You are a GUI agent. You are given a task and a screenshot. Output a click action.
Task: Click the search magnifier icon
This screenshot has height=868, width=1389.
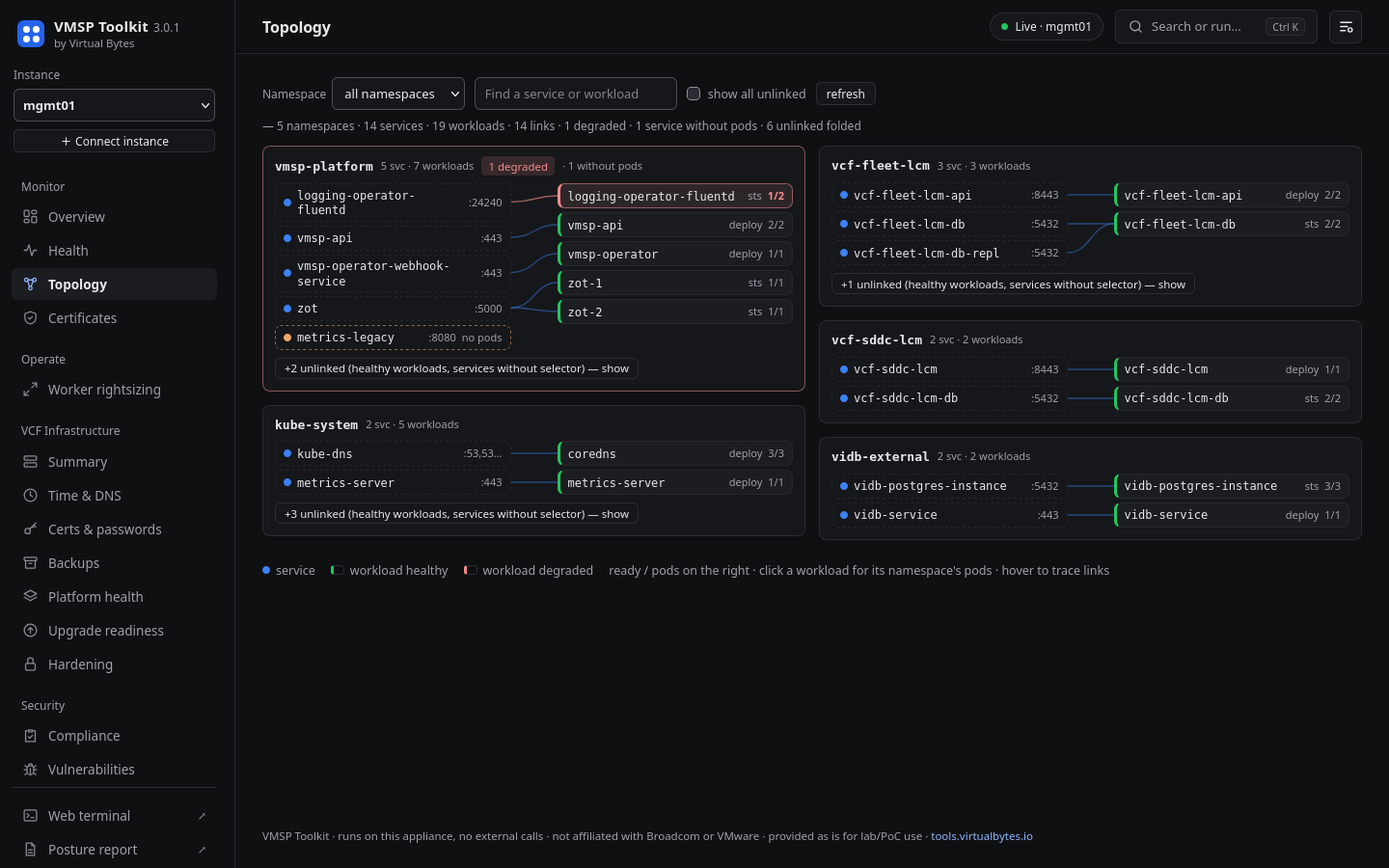click(1135, 27)
